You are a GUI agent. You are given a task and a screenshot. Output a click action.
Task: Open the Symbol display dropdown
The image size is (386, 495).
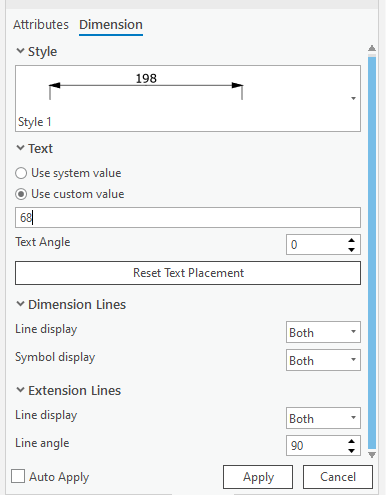point(323,360)
